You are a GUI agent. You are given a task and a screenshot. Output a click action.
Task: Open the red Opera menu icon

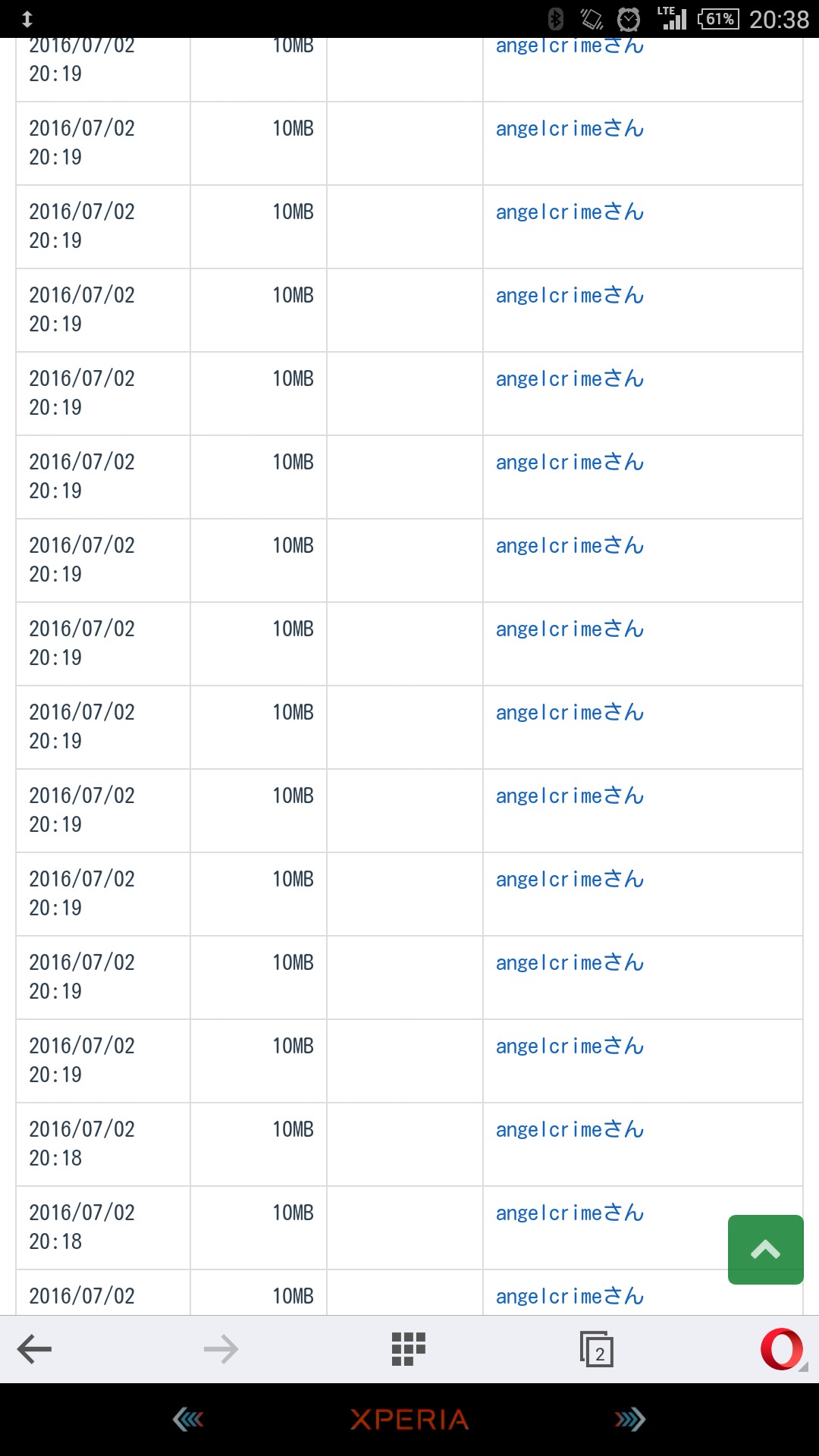(x=781, y=1349)
